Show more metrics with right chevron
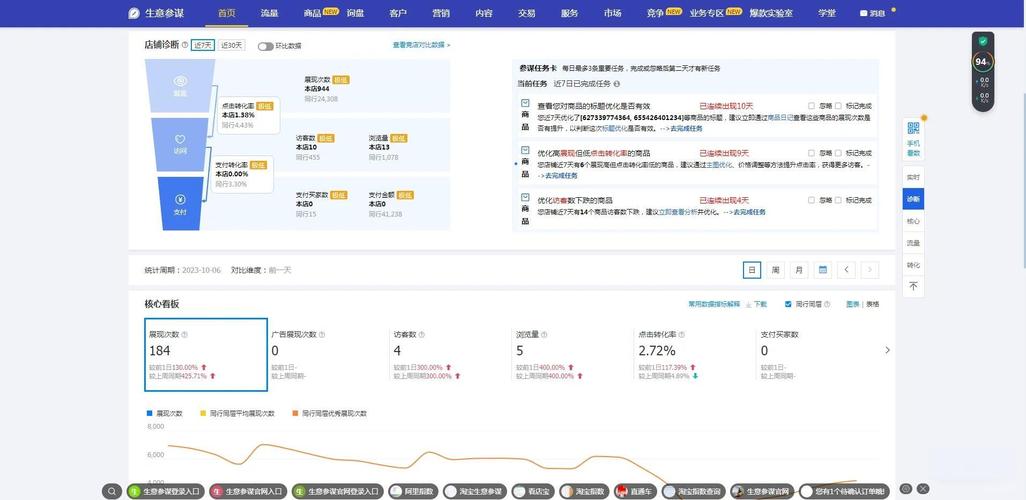The image size is (1026, 500). click(x=887, y=350)
